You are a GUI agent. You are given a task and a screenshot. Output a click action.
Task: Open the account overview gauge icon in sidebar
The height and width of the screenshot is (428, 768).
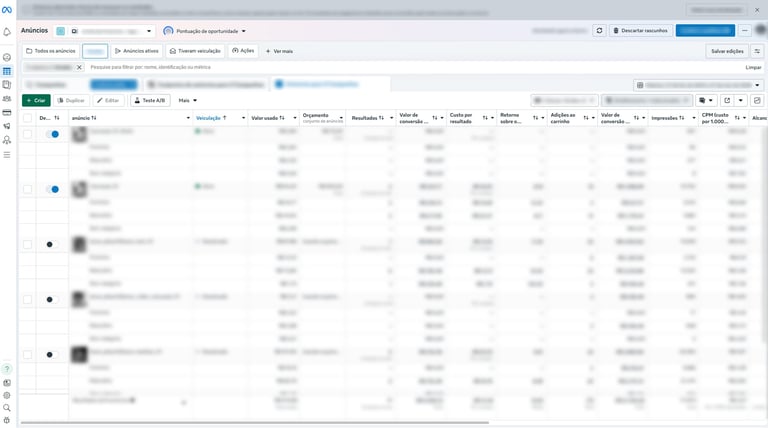[x=7, y=57]
